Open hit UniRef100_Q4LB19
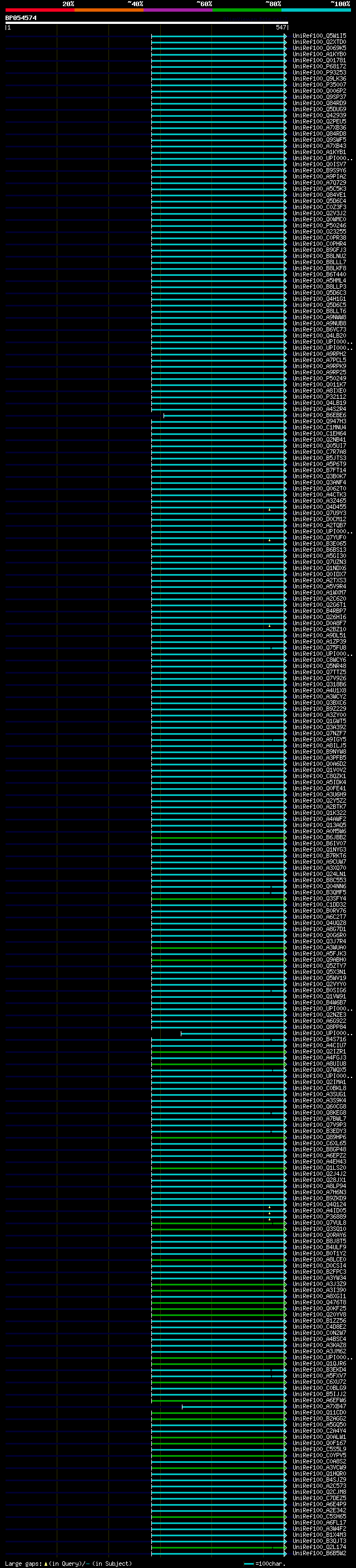Viewport: 356px width, 1568px height. (x=319, y=403)
